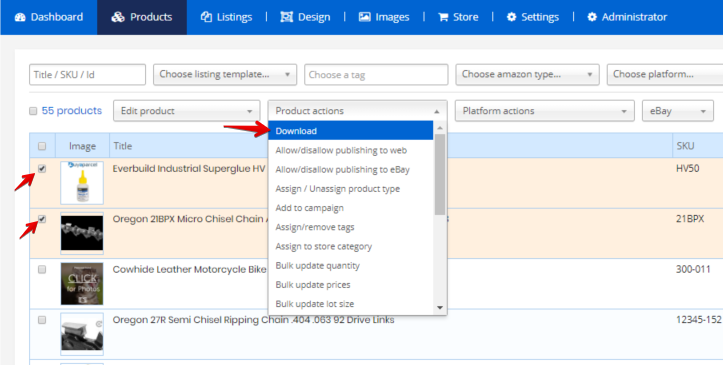Viewport: 723px width, 365px height.
Task: Open the Edit product dropdown
Action: 187,111
